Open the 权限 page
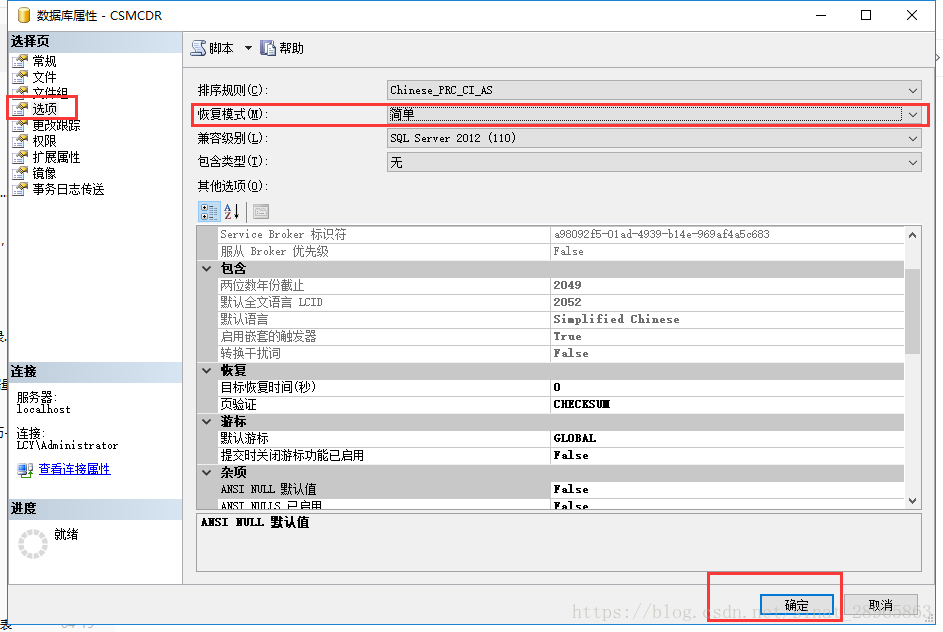Viewport: 943px width, 632px height. point(44,141)
